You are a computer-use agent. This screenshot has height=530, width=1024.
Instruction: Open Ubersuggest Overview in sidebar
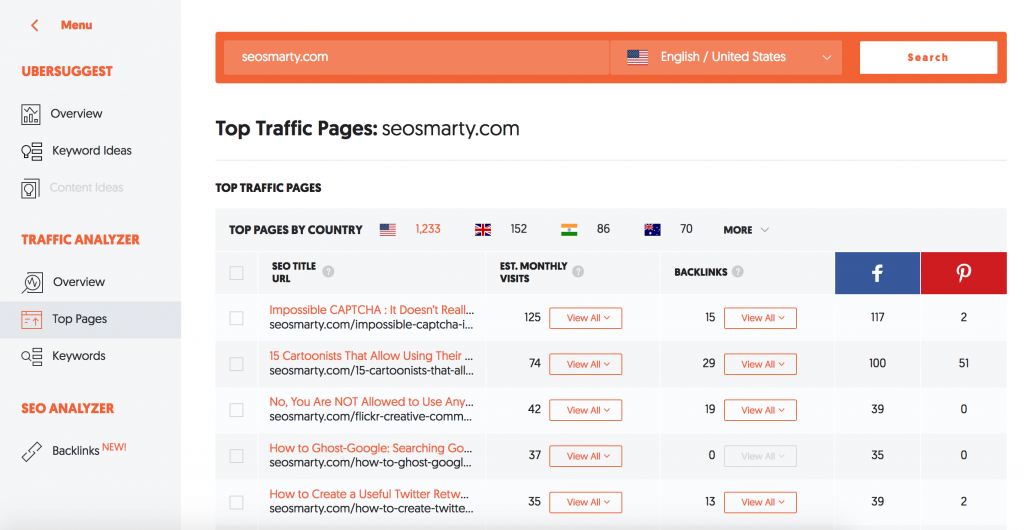point(76,114)
